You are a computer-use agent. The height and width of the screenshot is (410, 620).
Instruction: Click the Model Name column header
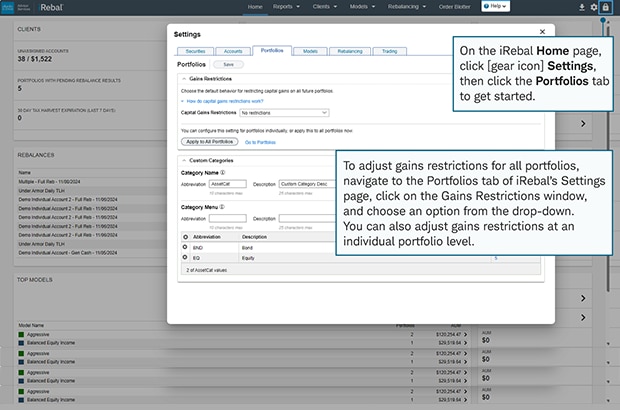point(31,325)
